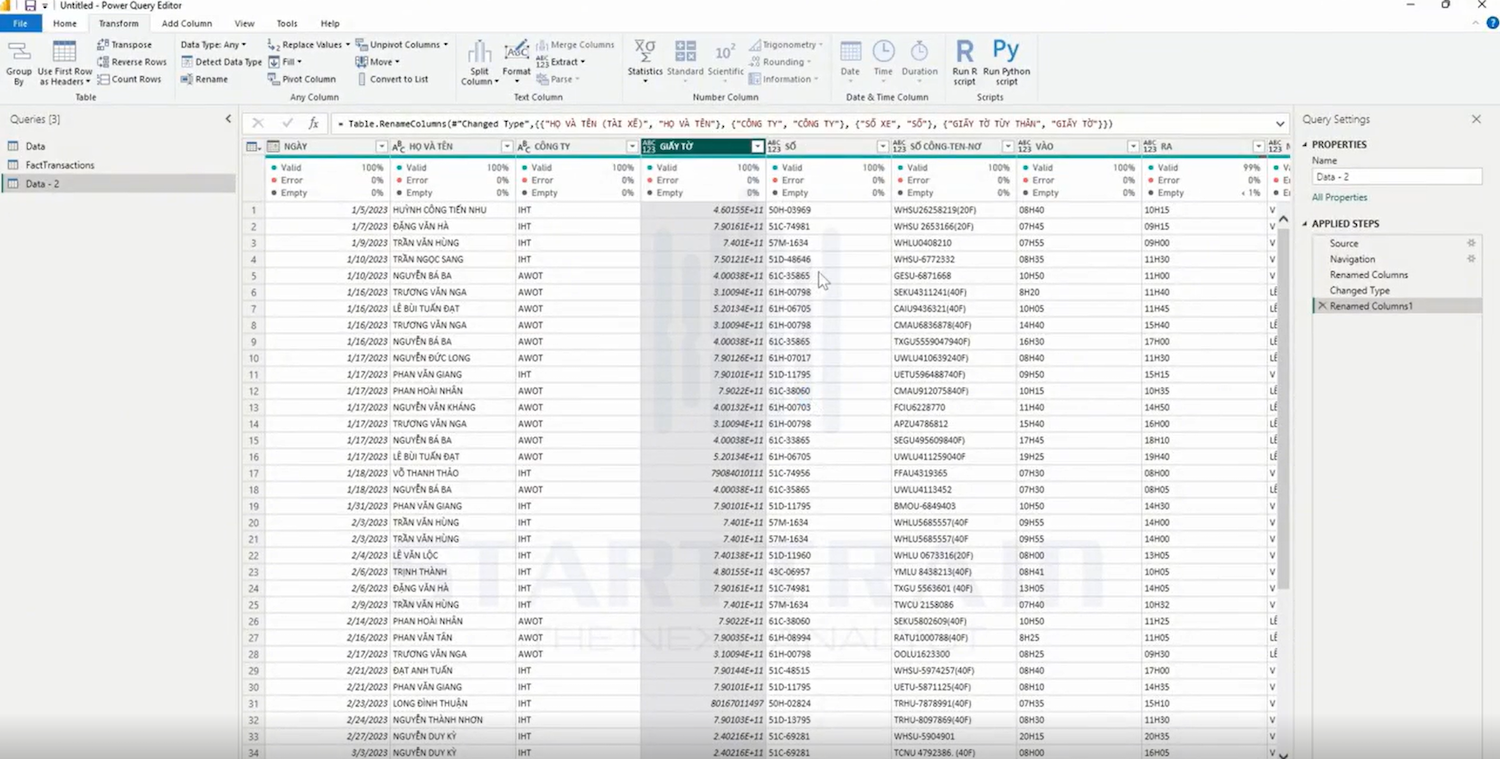1500x759 pixels.
Task: Collapse the Queries pane
Action: pos(228,119)
